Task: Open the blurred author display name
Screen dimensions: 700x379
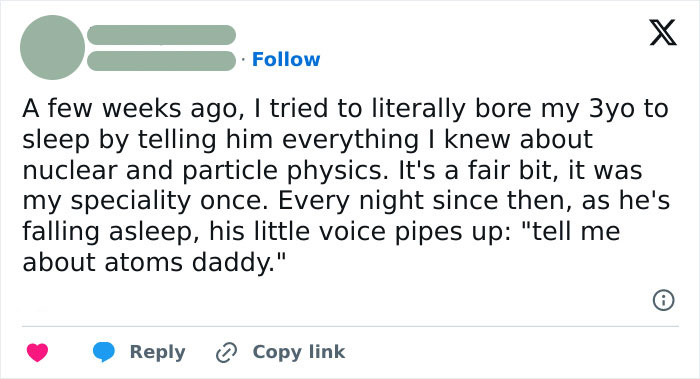Action: click(162, 35)
